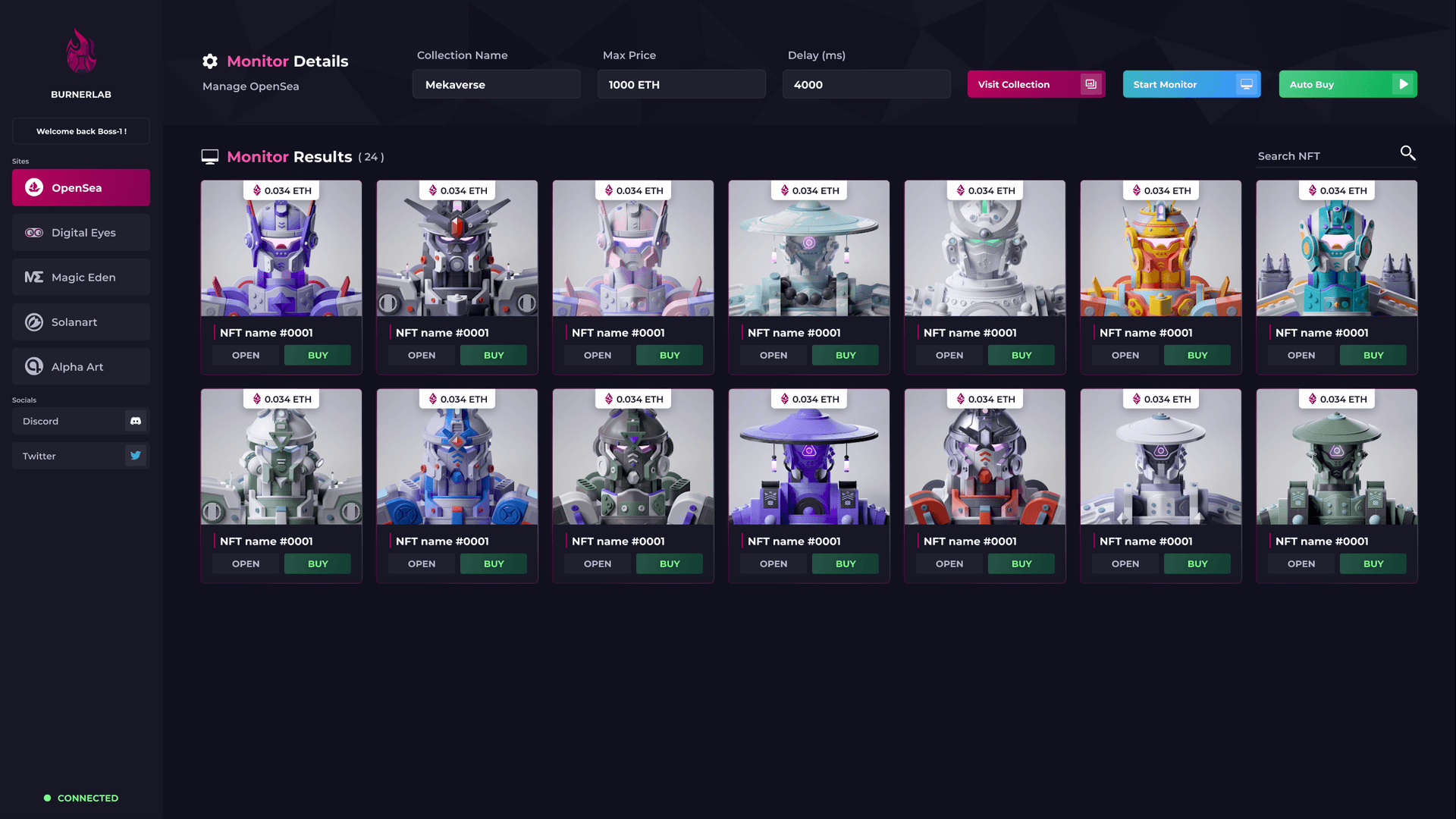The width and height of the screenshot is (1456, 819).
Task: Click the Collection Name field
Action: point(497,85)
